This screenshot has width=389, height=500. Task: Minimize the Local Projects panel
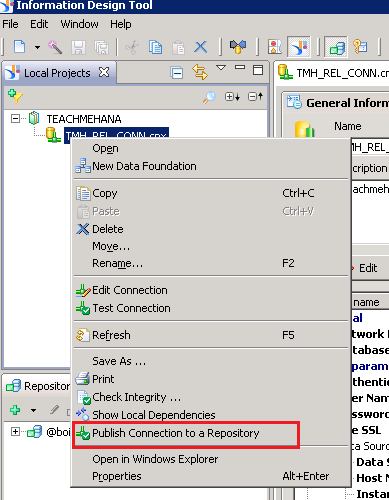(x=240, y=67)
